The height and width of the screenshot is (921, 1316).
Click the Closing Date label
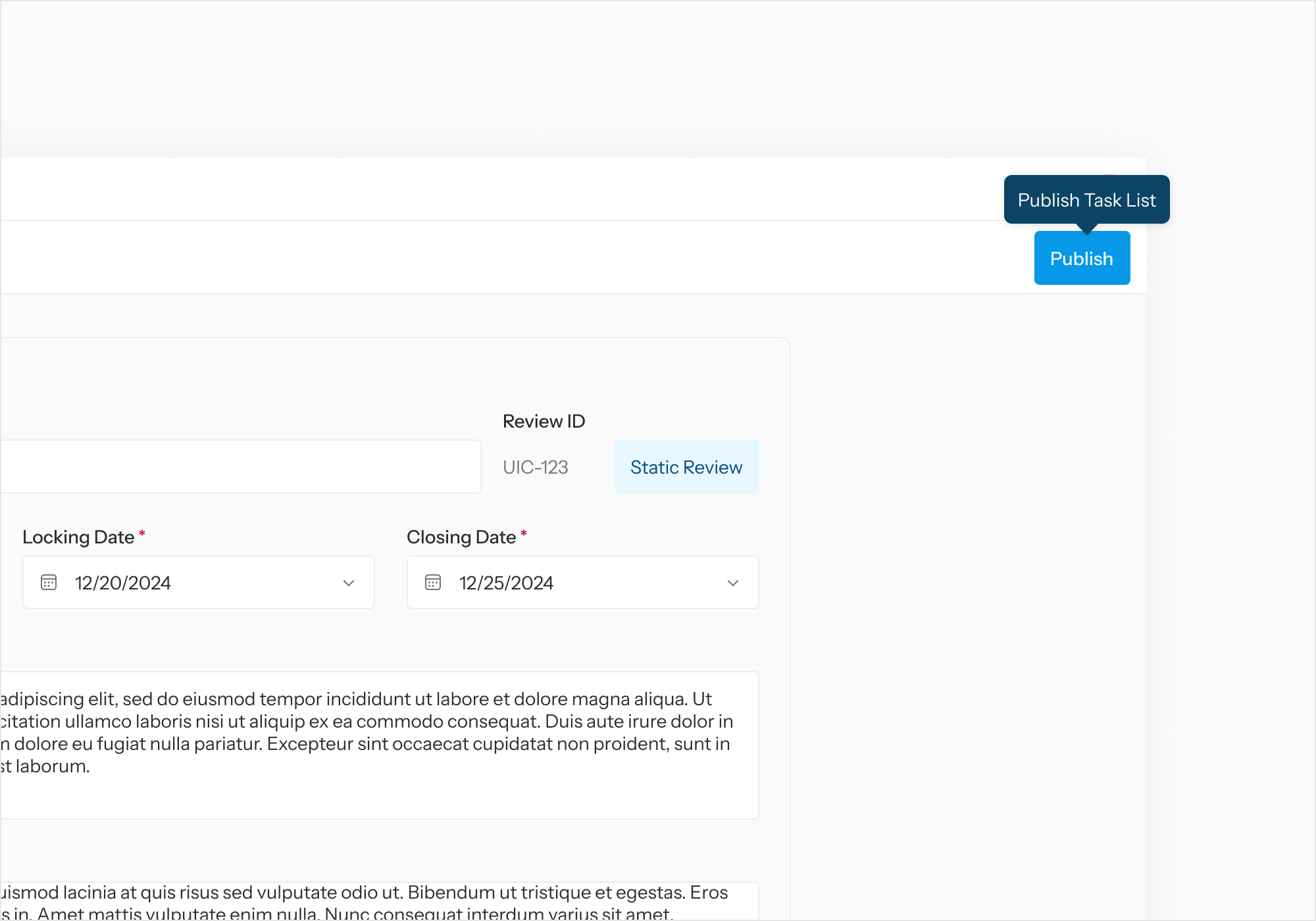[461, 537]
